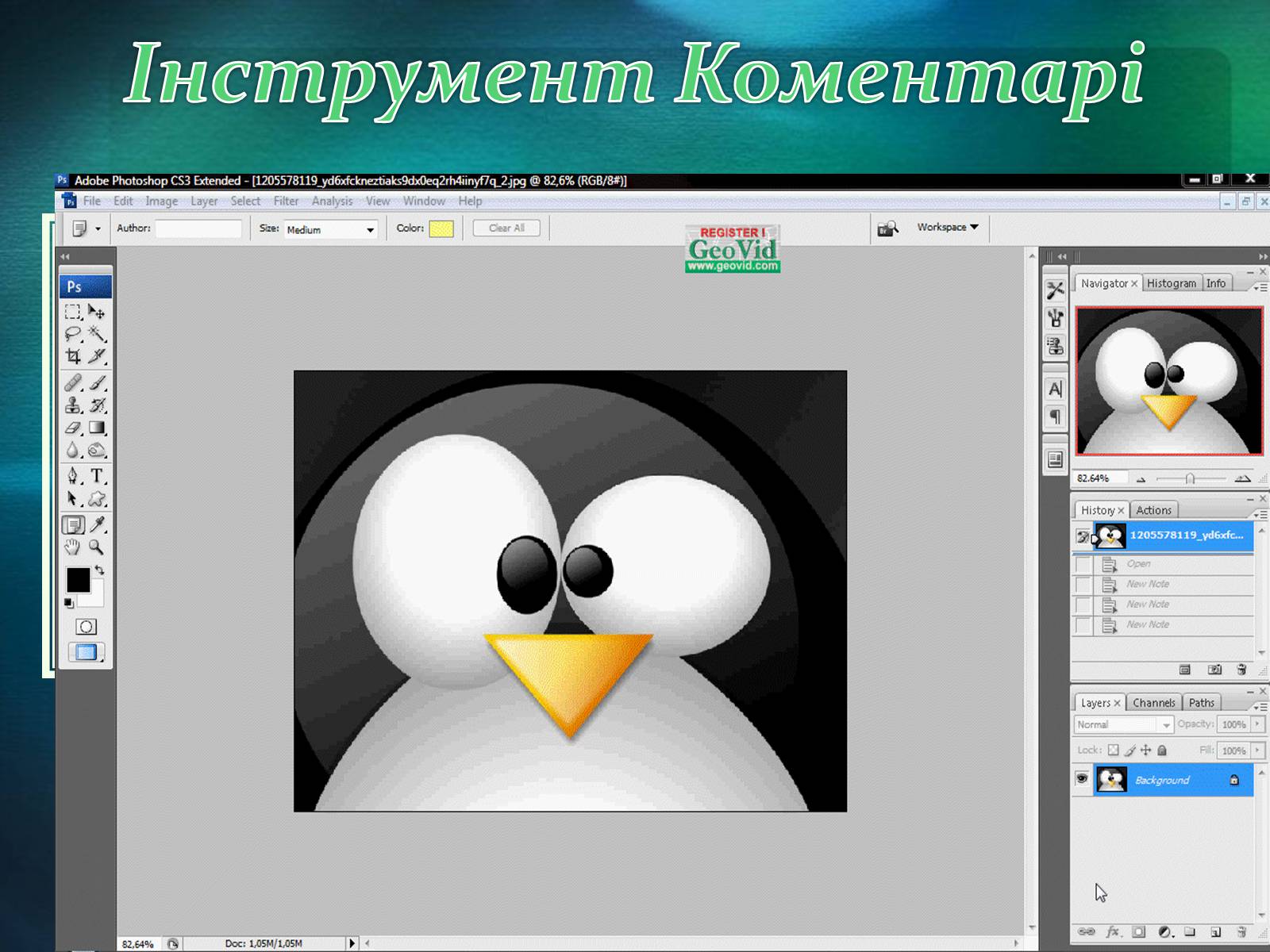The height and width of the screenshot is (952, 1270).
Task: Select the Slice tool
Action: [97, 356]
